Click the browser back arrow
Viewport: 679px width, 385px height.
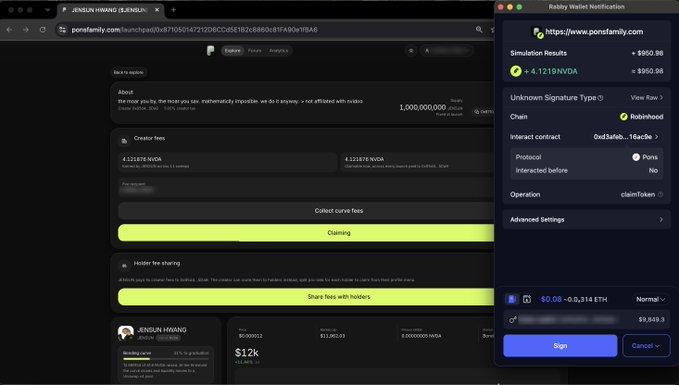point(10,29)
